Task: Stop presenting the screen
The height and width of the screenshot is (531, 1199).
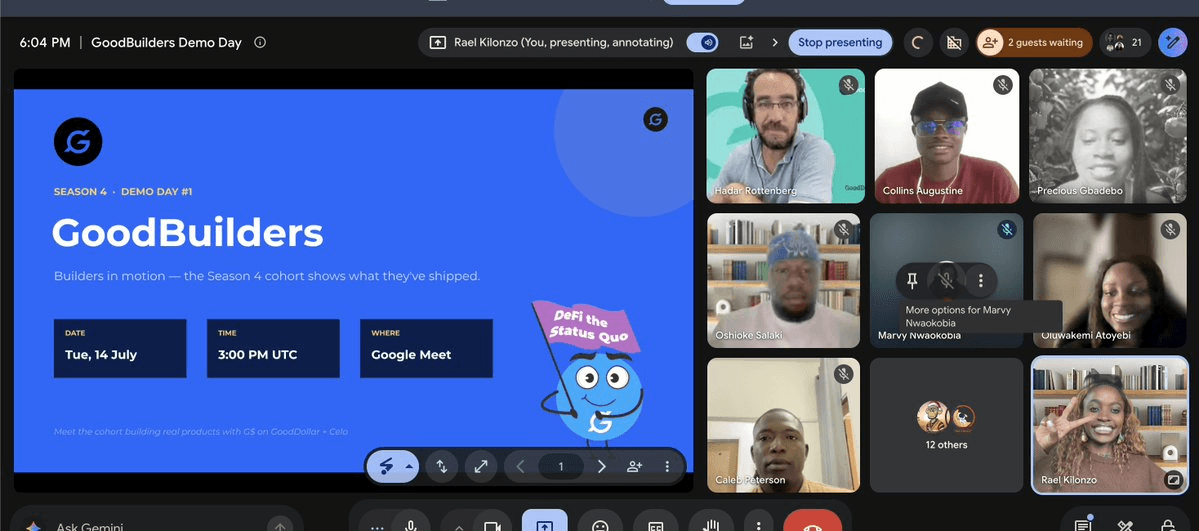Action: (840, 43)
